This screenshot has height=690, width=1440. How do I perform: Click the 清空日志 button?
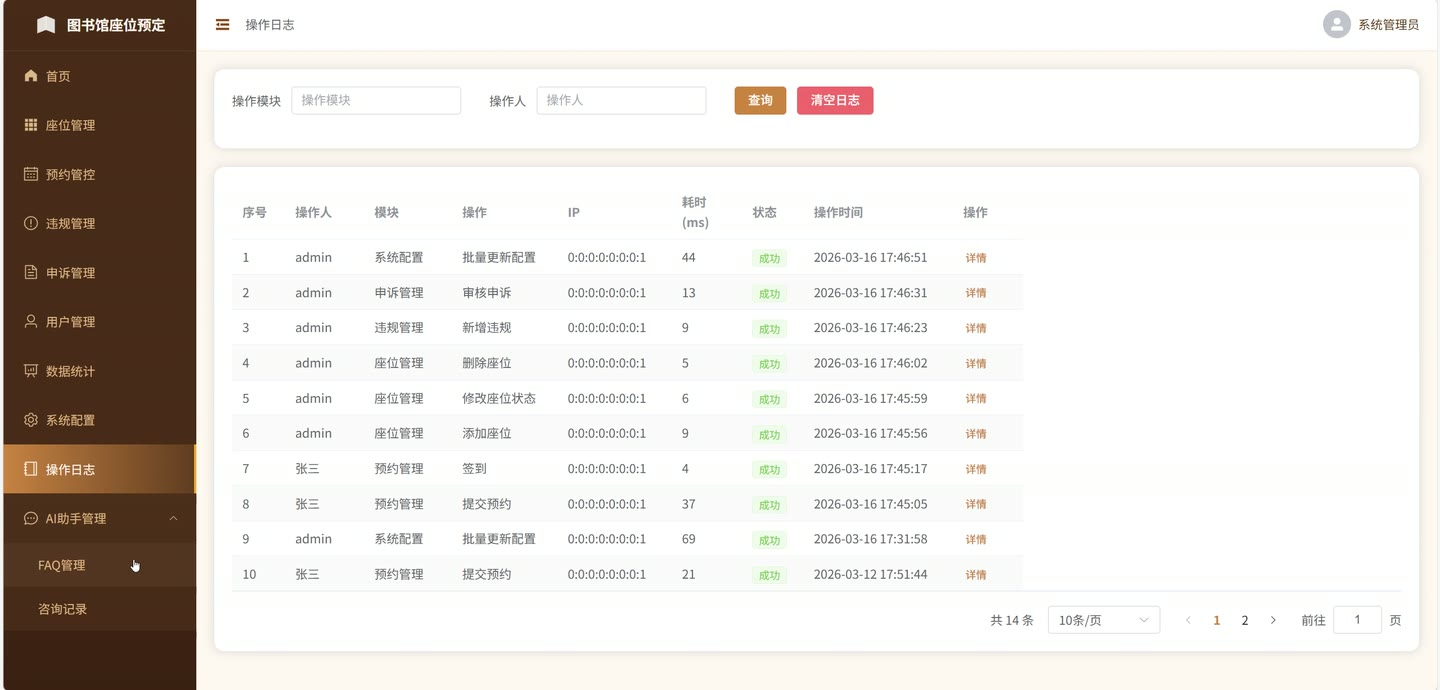click(835, 100)
